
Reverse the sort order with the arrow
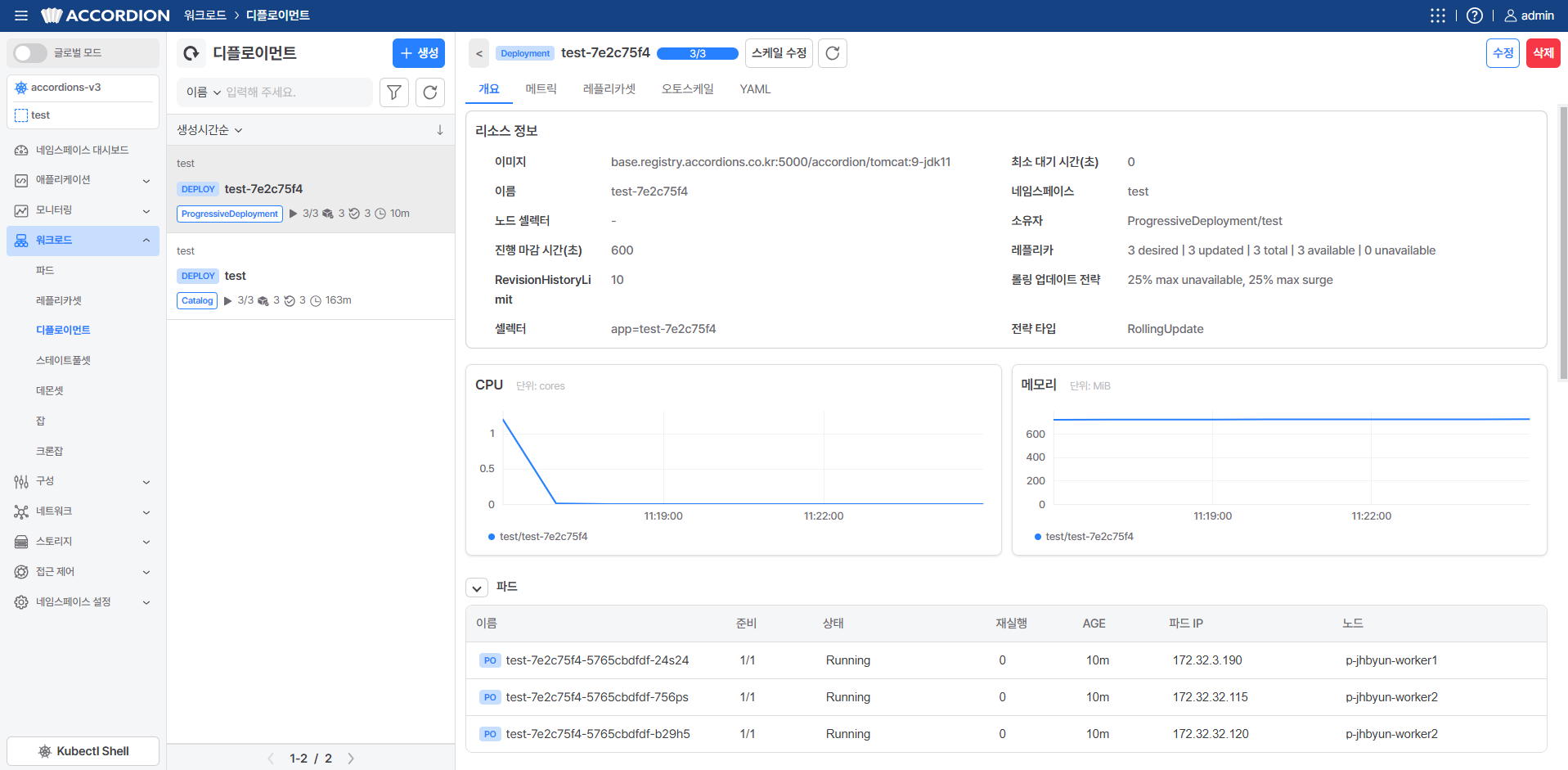tap(440, 130)
